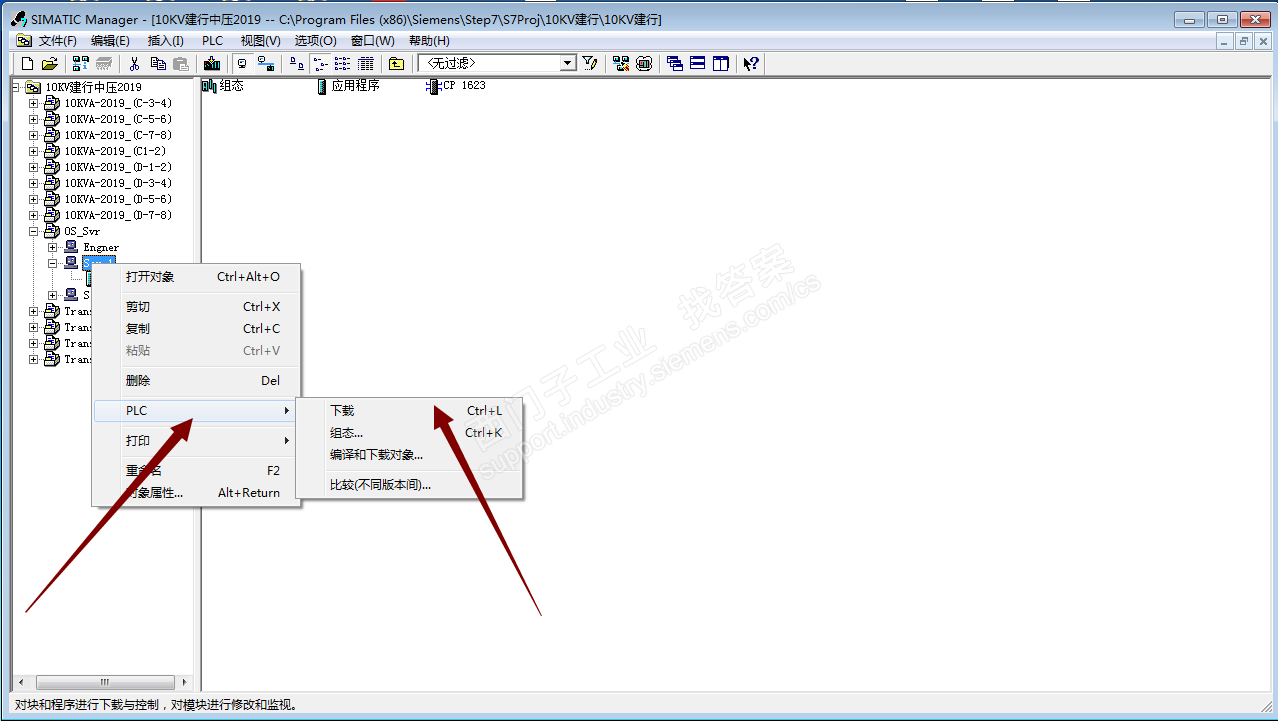The height and width of the screenshot is (721, 1278).
Task: Expand the Engner station node
Action: [x=53, y=247]
